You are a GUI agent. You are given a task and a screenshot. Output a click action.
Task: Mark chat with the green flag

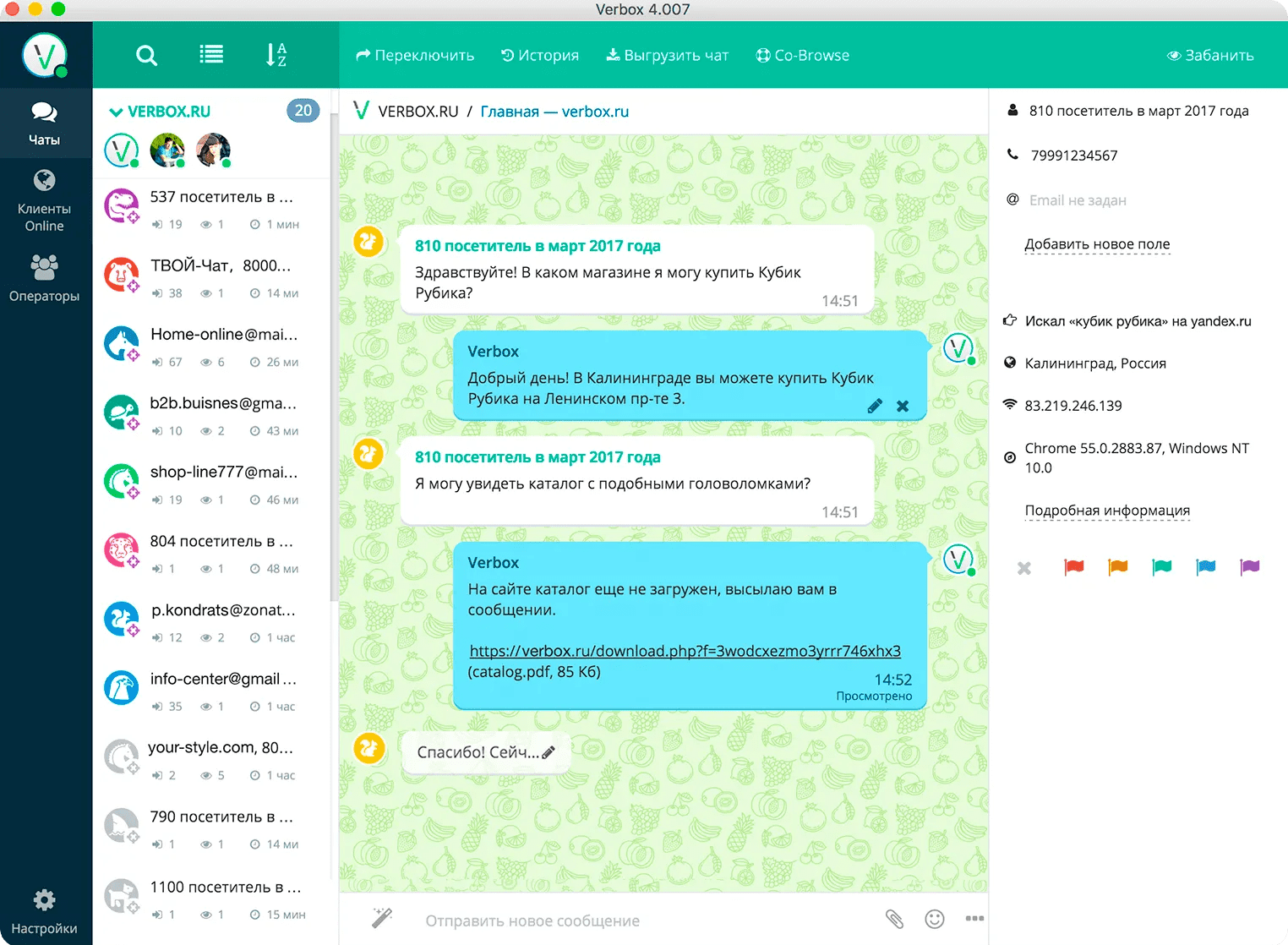[1162, 567]
